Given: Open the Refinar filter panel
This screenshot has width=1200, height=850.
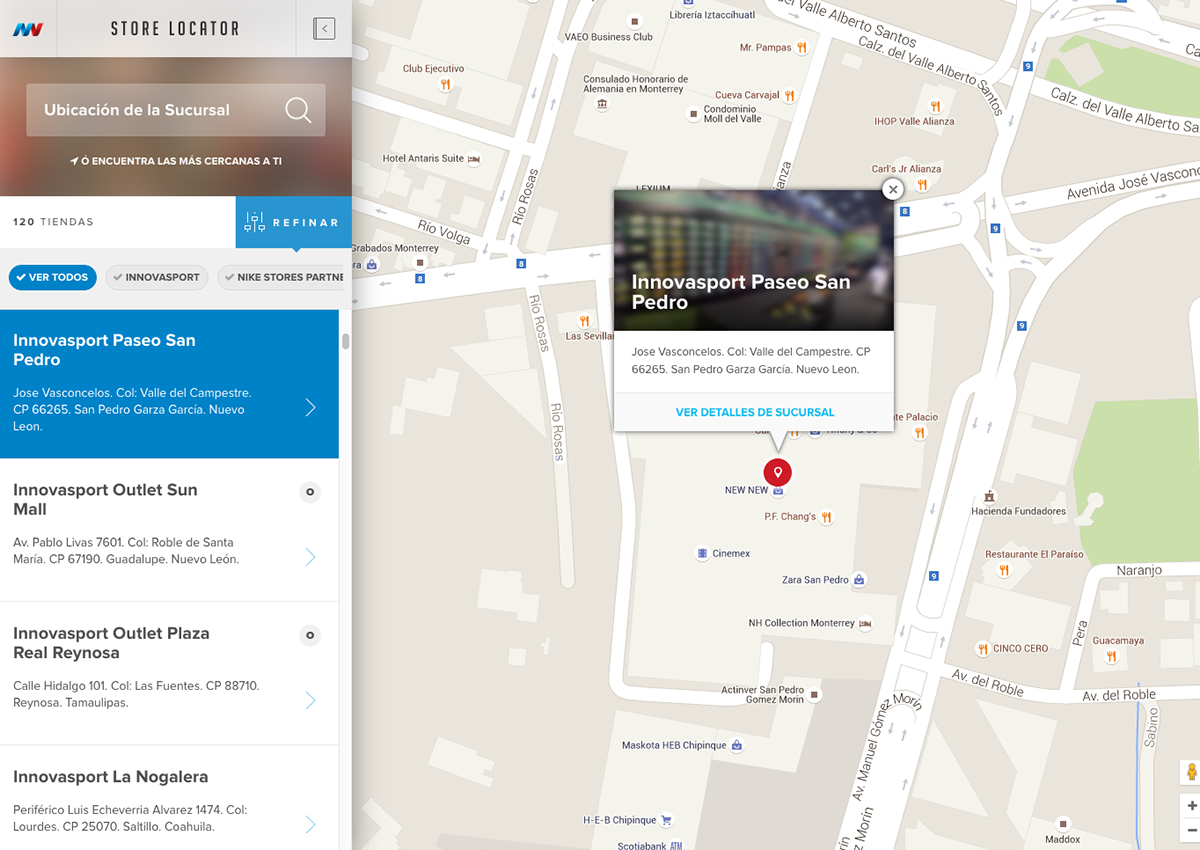Looking at the screenshot, I should click(294, 222).
